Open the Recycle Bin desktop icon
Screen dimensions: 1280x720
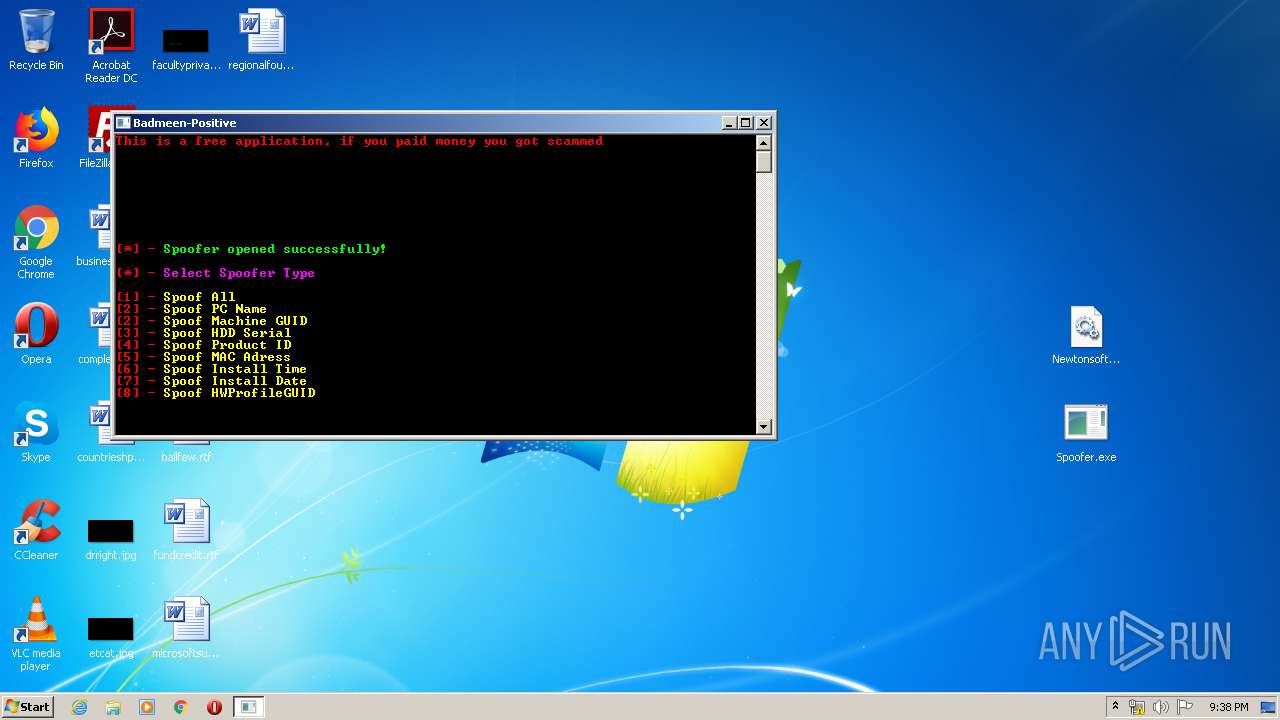(x=36, y=40)
